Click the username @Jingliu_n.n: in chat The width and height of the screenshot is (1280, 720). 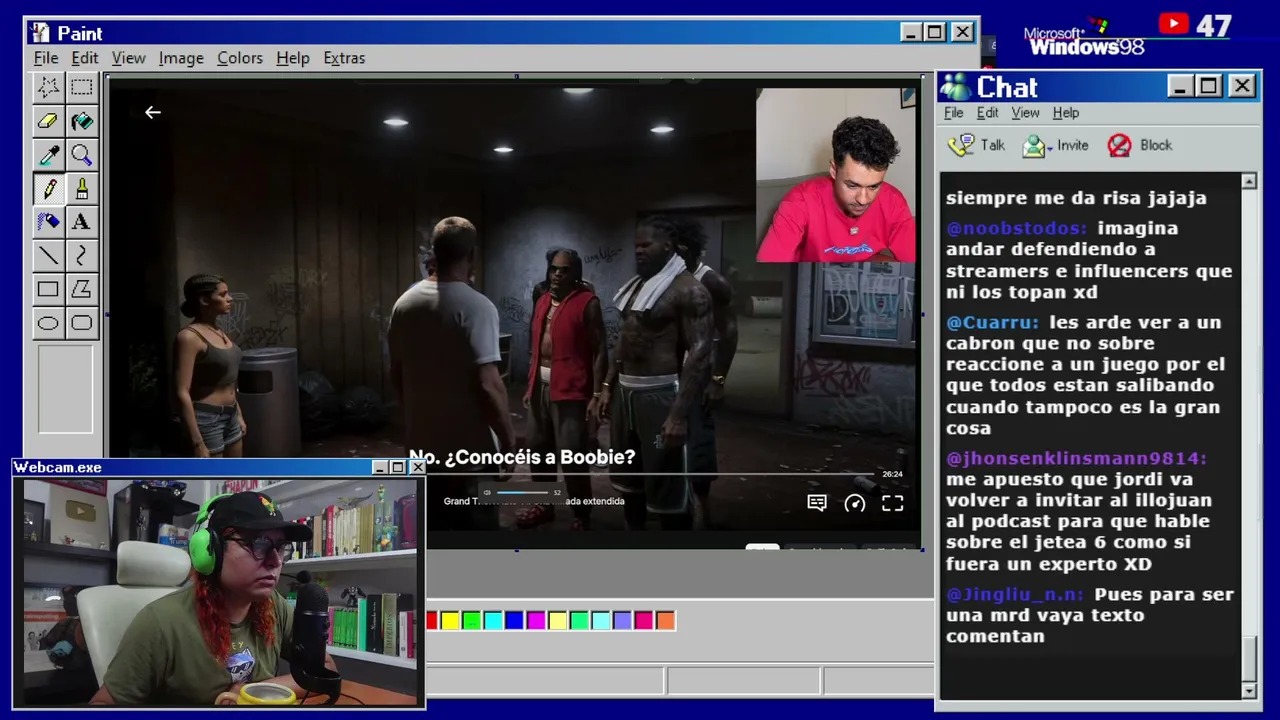click(x=1015, y=594)
